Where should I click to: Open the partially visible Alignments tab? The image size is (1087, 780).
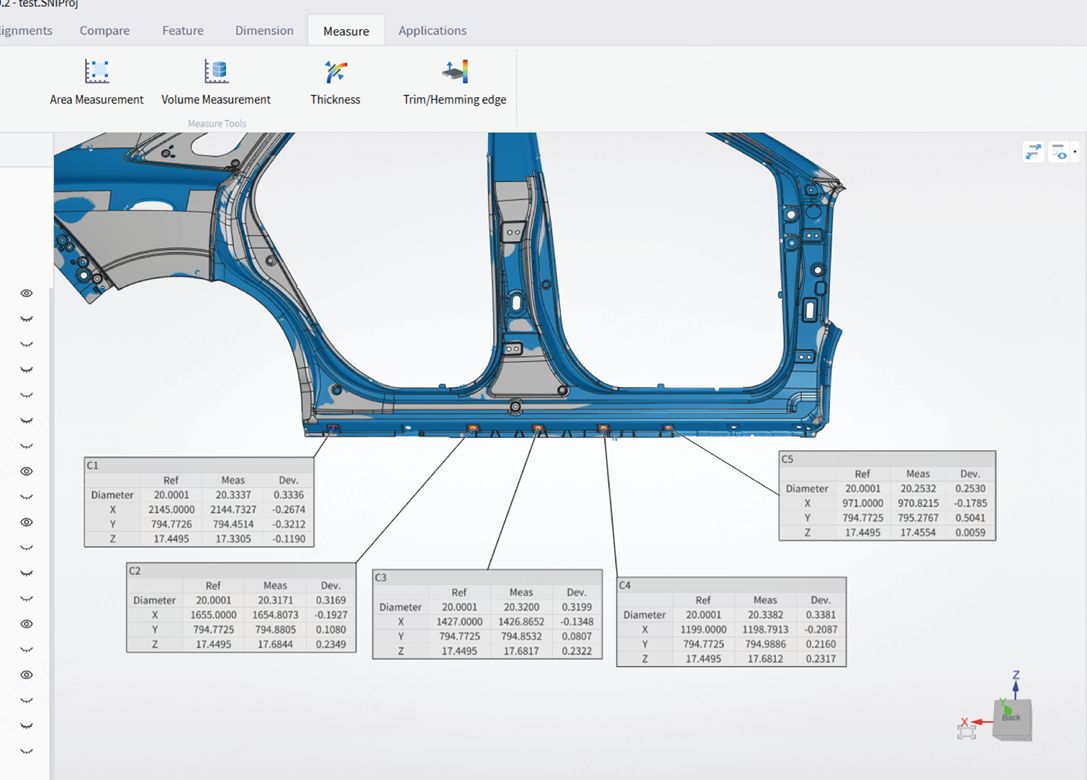tap(26, 31)
